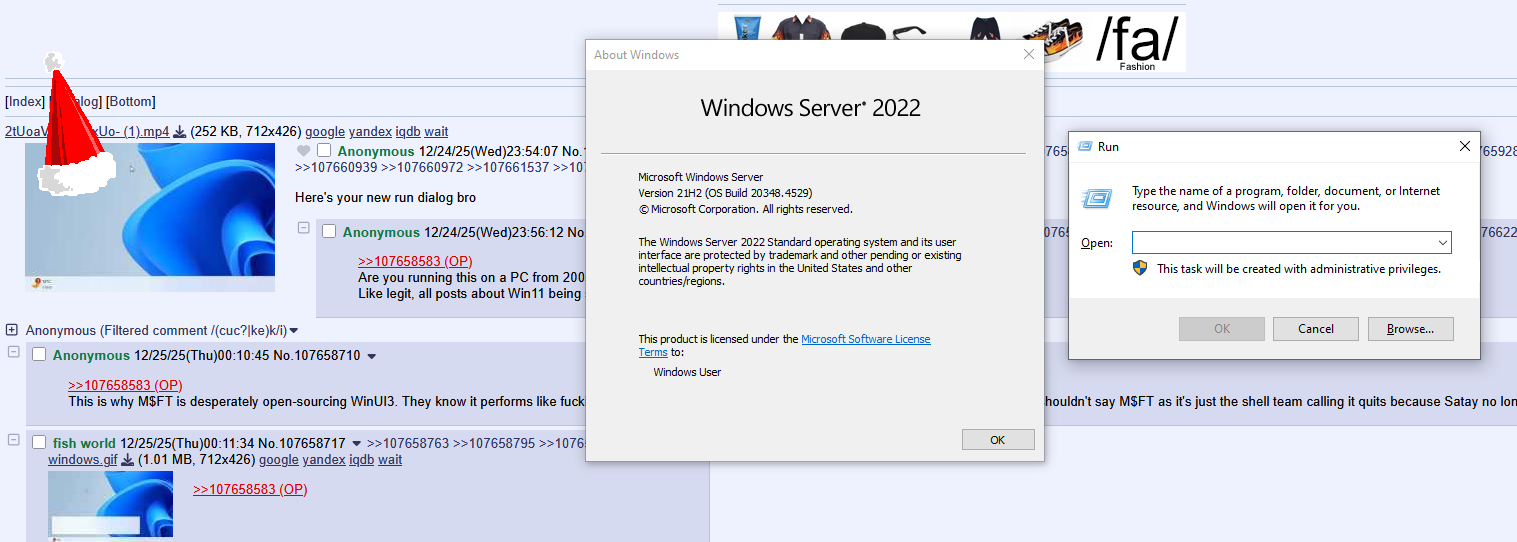Open the filtered comment's dropdown arrow
The height and width of the screenshot is (542, 1517).
pyautogui.click(x=294, y=331)
